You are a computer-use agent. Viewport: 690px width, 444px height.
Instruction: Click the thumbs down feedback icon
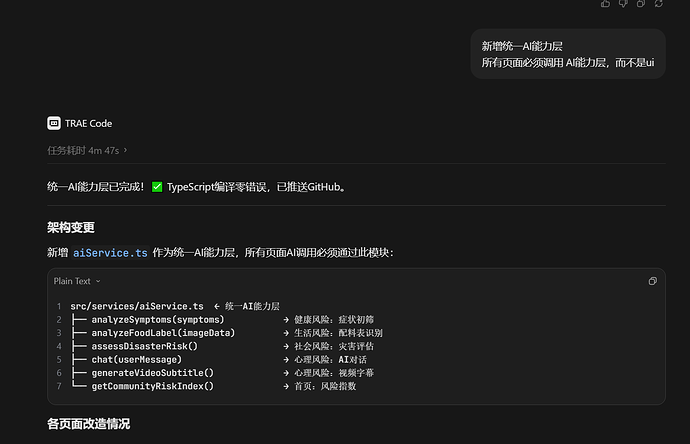623,4
